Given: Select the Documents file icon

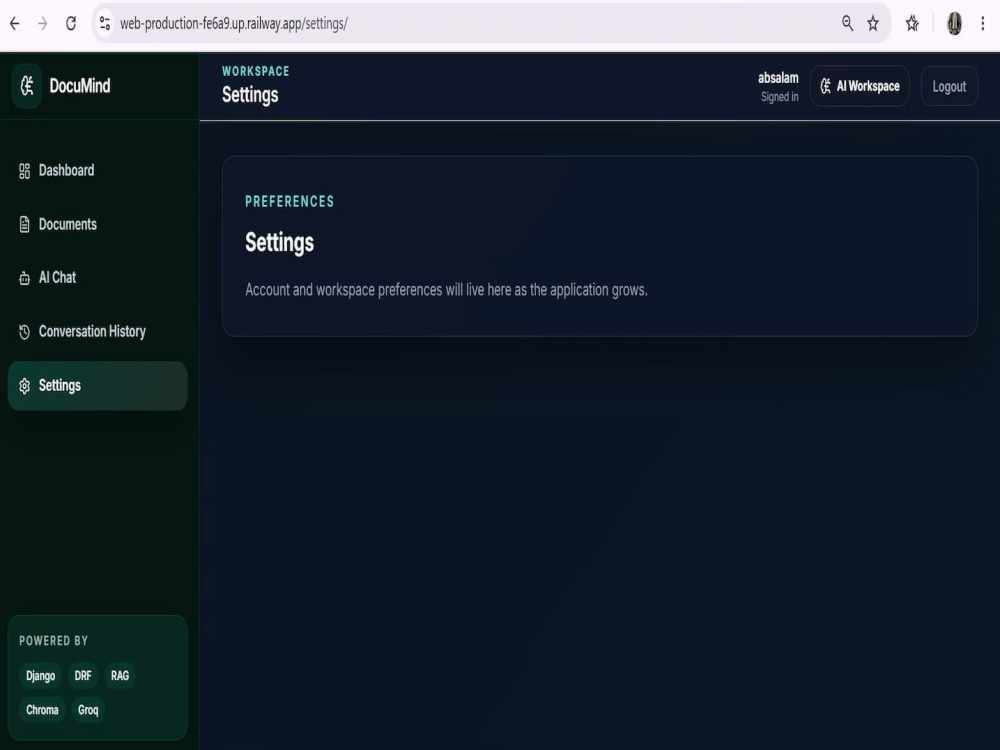Looking at the screenshot, I should click(x=24, y=224).
